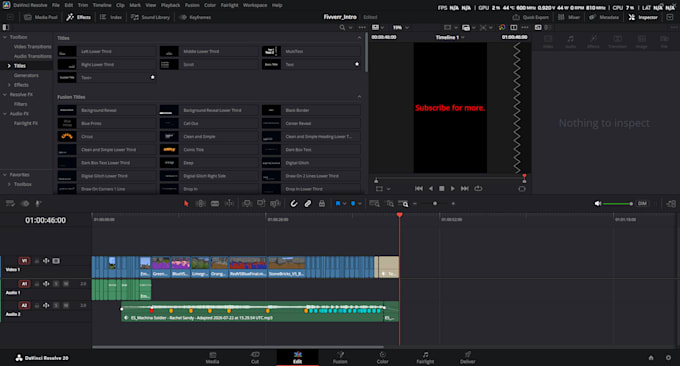Open the Playback menu
This screenshot has height=366, width=680.
pyautogui.click(x=170, y=5)
